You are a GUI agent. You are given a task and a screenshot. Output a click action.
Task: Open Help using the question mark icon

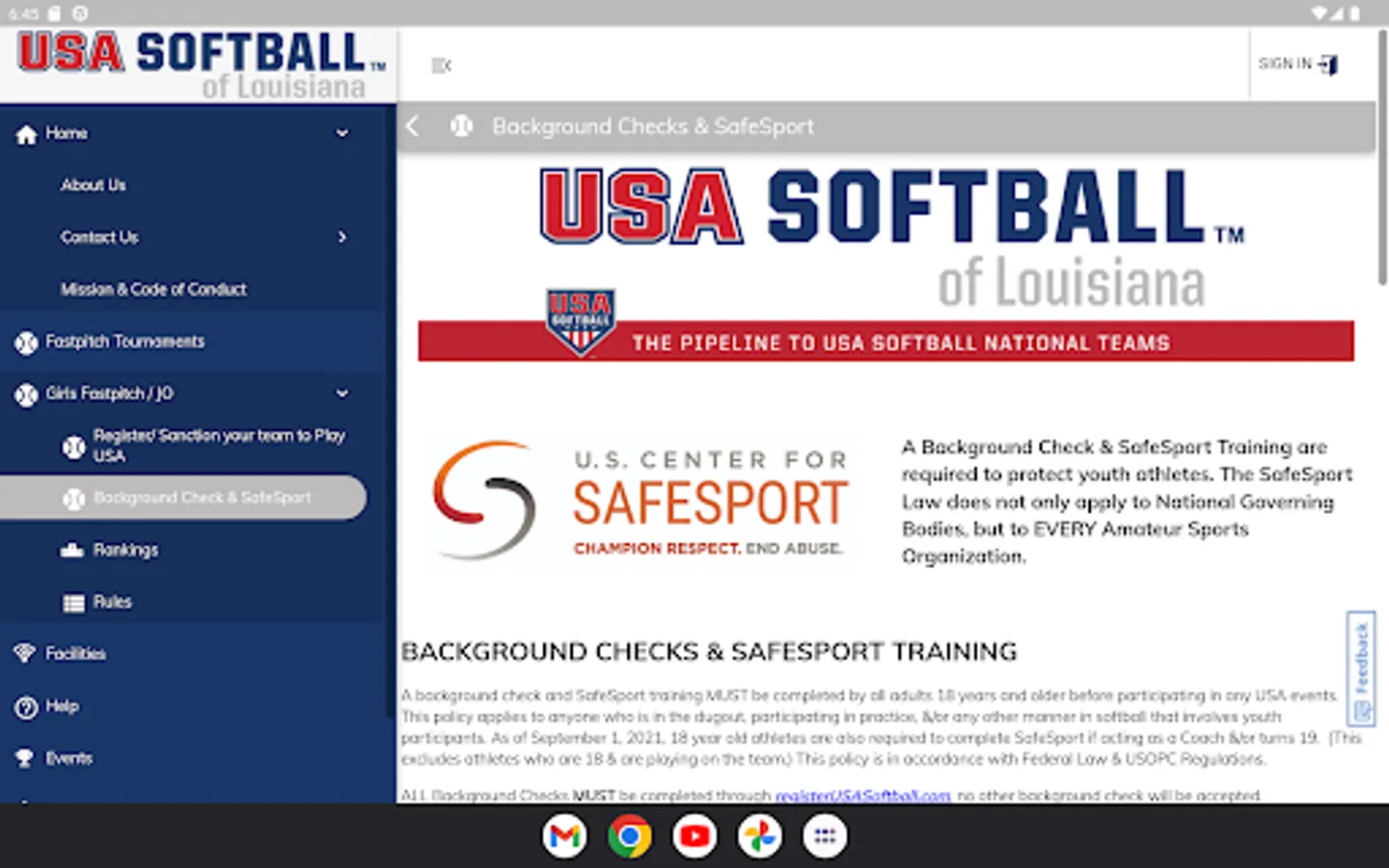pyautogui.click(x=25, y=706)
